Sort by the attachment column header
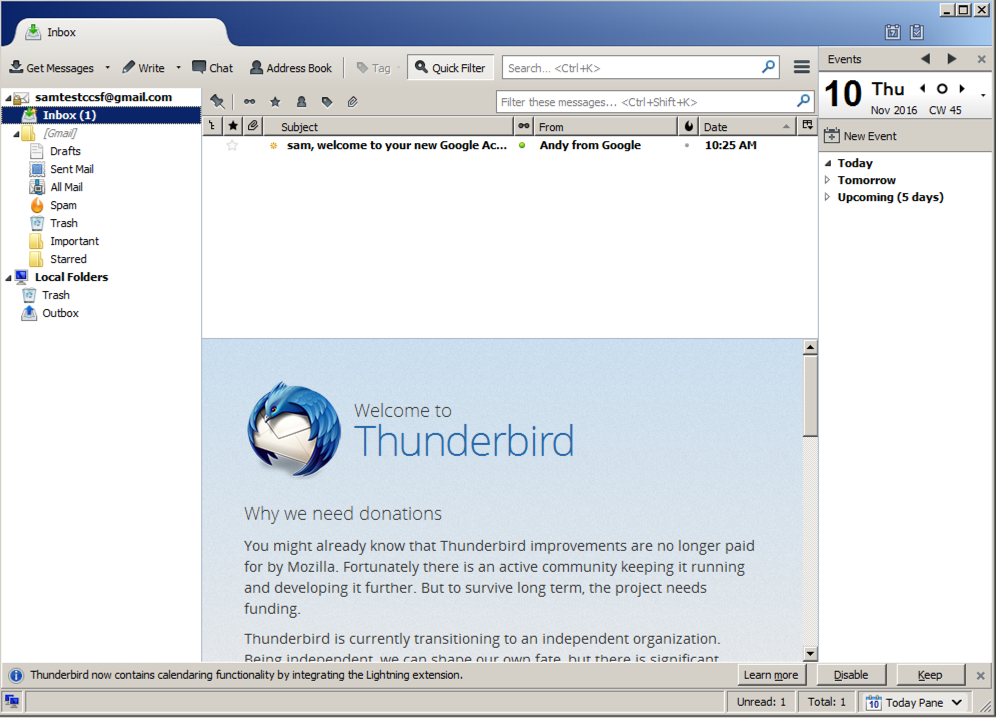Screen dimensions: 996x718 [x=253, y=126]
